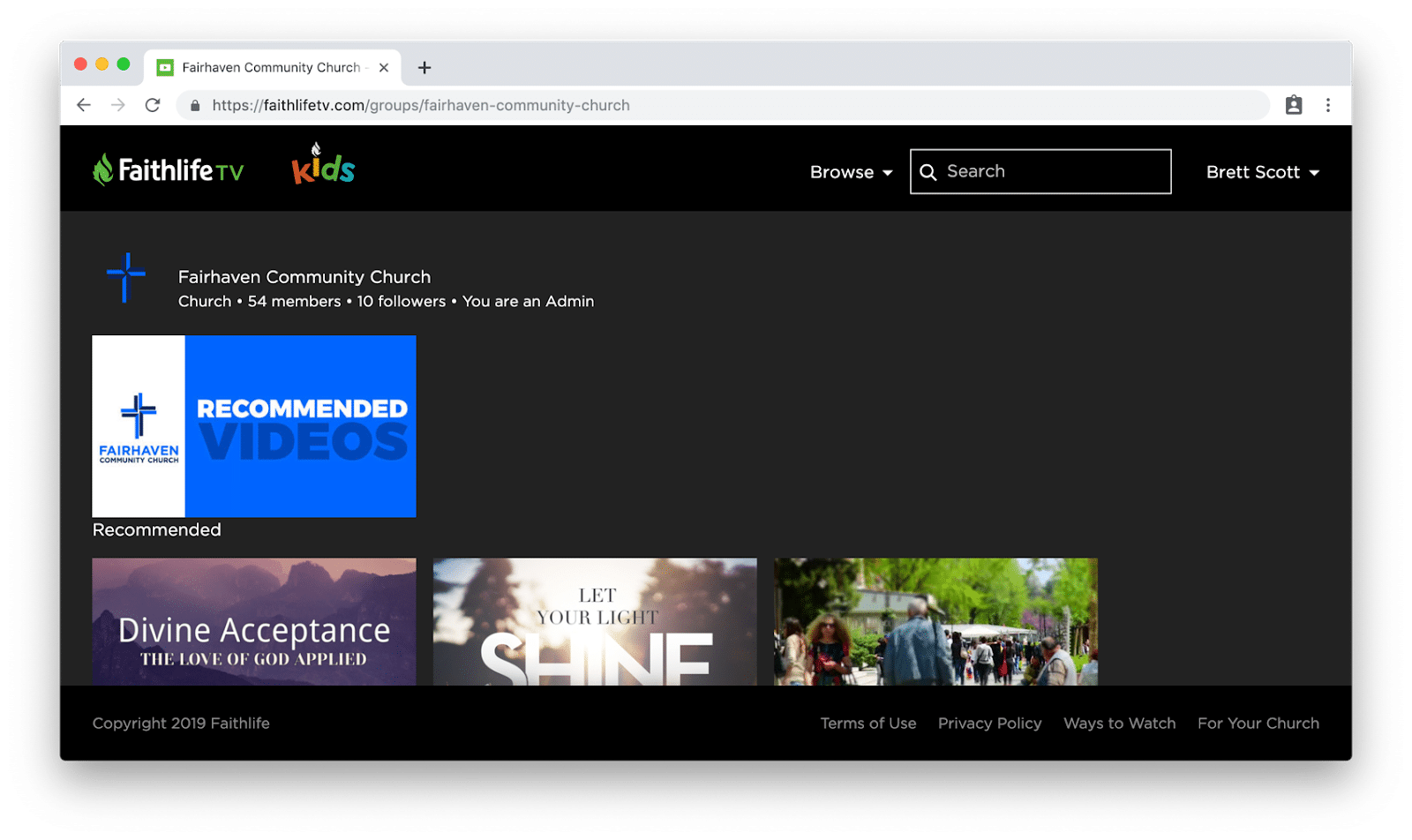Go back using the browser back arrow
Viewport: 1412px width, 840px height.
coord(84,105)
